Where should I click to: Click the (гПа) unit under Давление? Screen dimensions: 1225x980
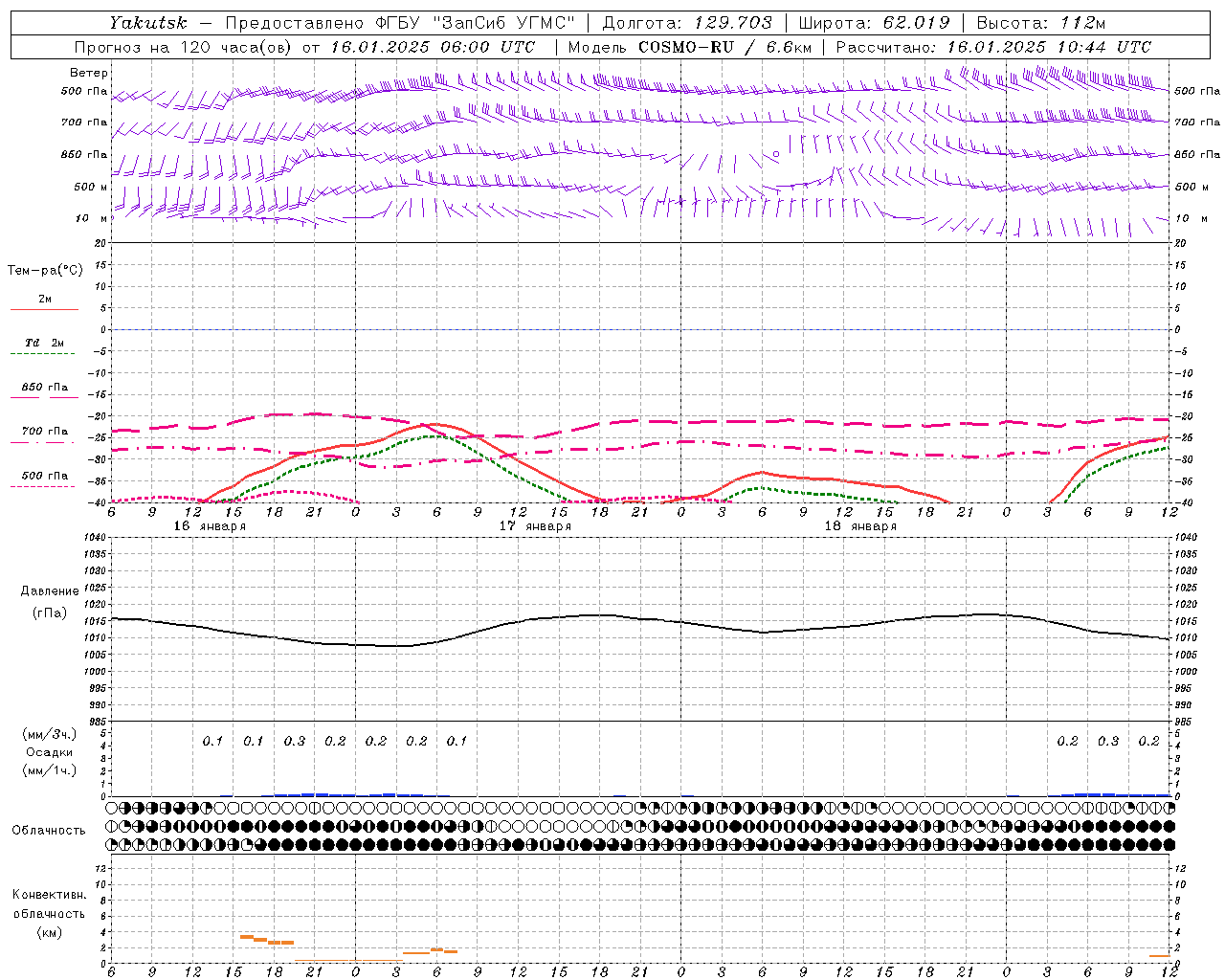click(x=50, y=612)
